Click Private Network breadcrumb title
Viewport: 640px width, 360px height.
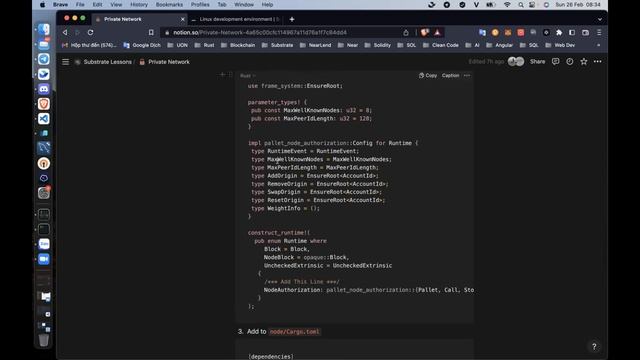tap(169, 62)
